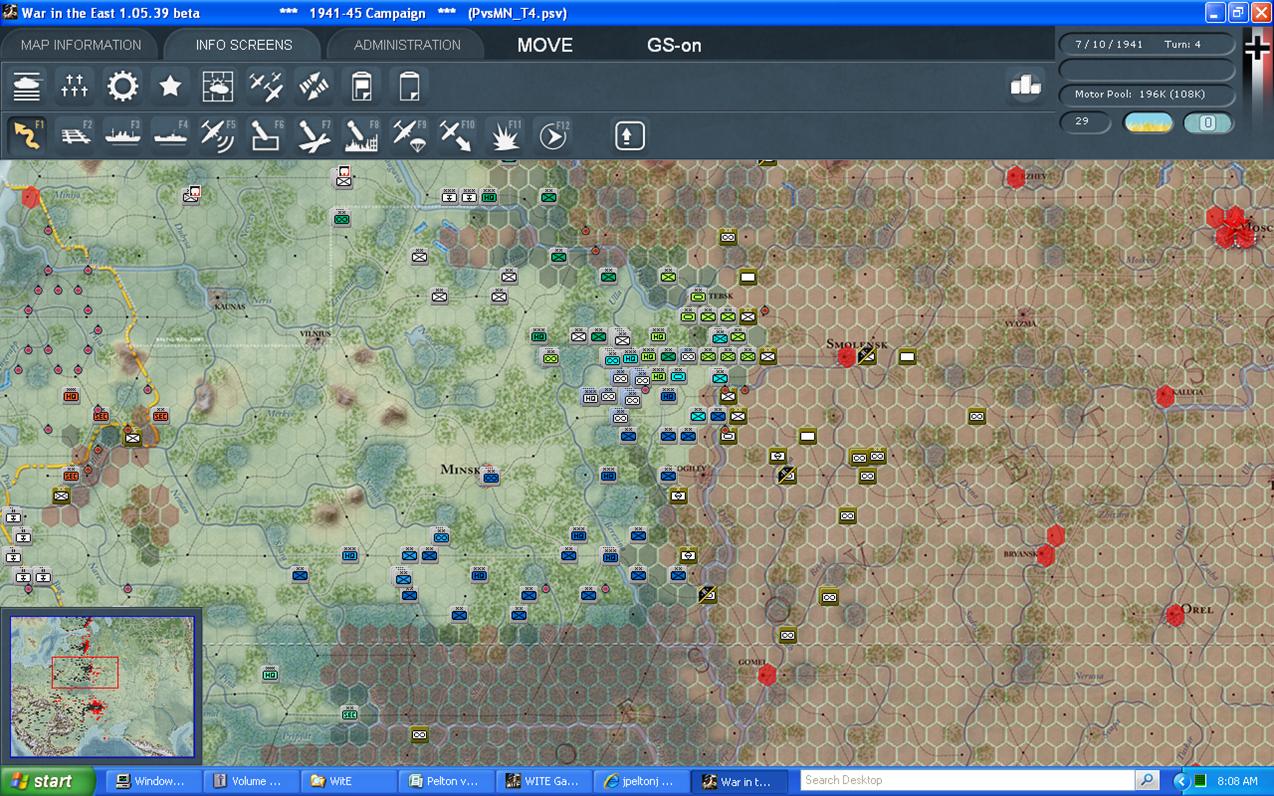Click the Motor Pool 196K readout
This screenshot has height=796, width=1274.
[x=1147, y=94]
